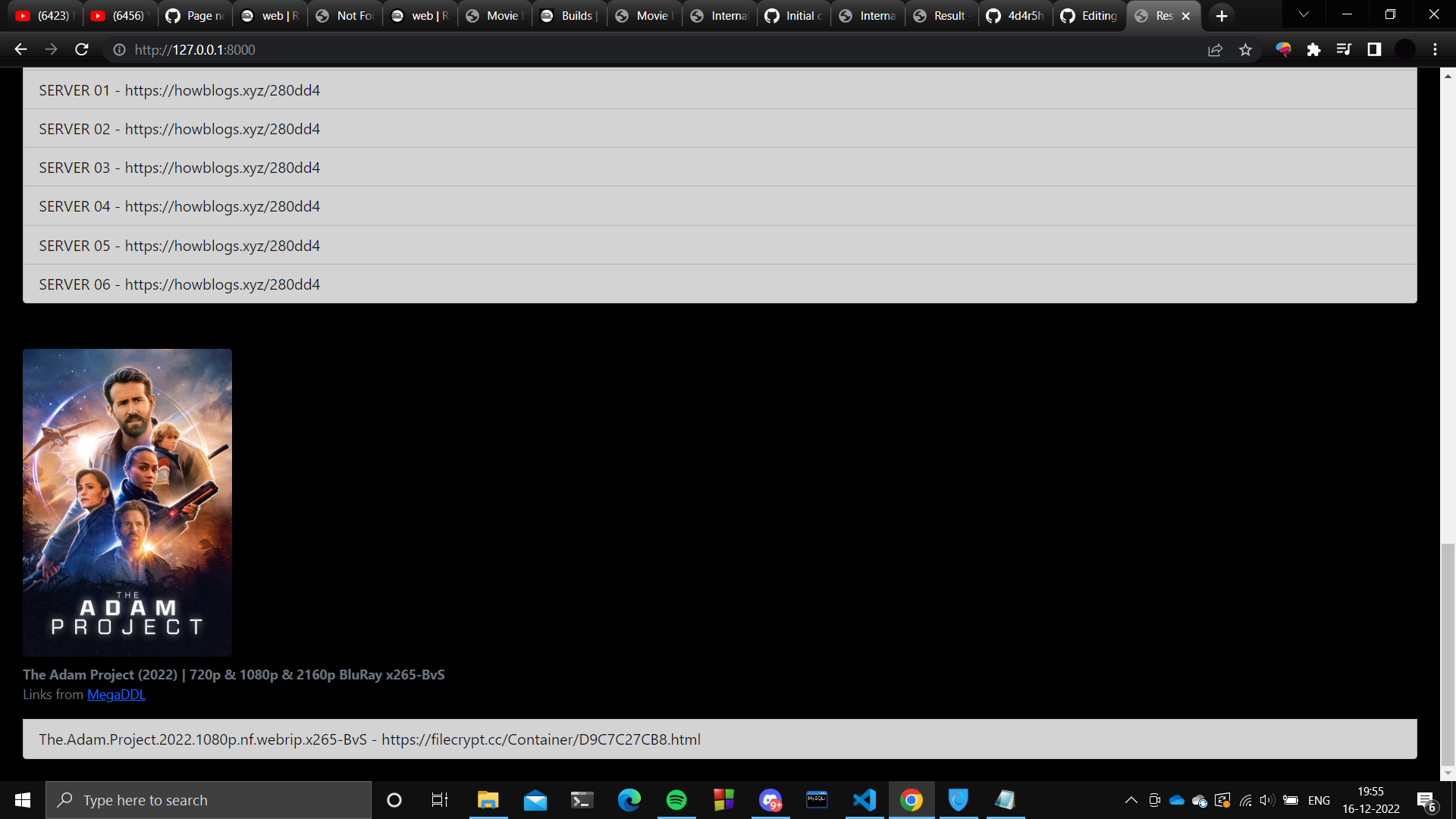This screenshot has width=1456, height=819.
Task: Click the back navigation arrow
Action: tap(20, 49)
